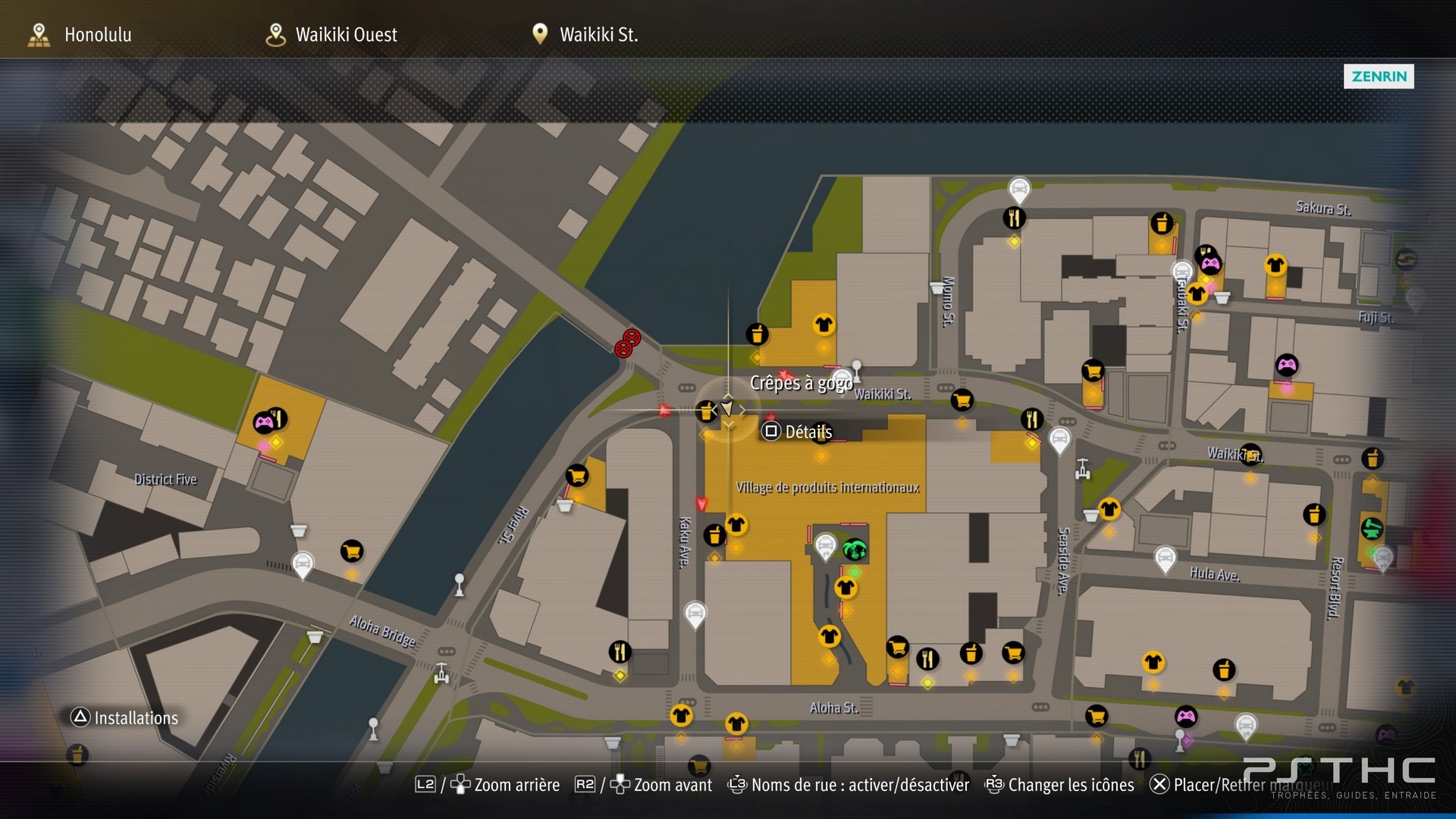
Task: Select the pink gamepad icon on Aloha St.
Action: pos(1186,716)
